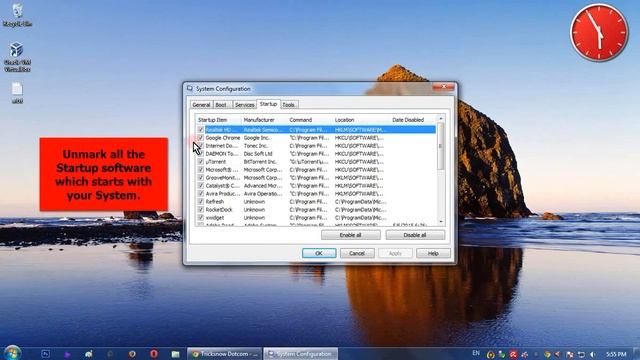The width and height of the screenshot is (640, 360).
Task: Uncheck the µTorrent startup checkbox
Action: (200, 162)
